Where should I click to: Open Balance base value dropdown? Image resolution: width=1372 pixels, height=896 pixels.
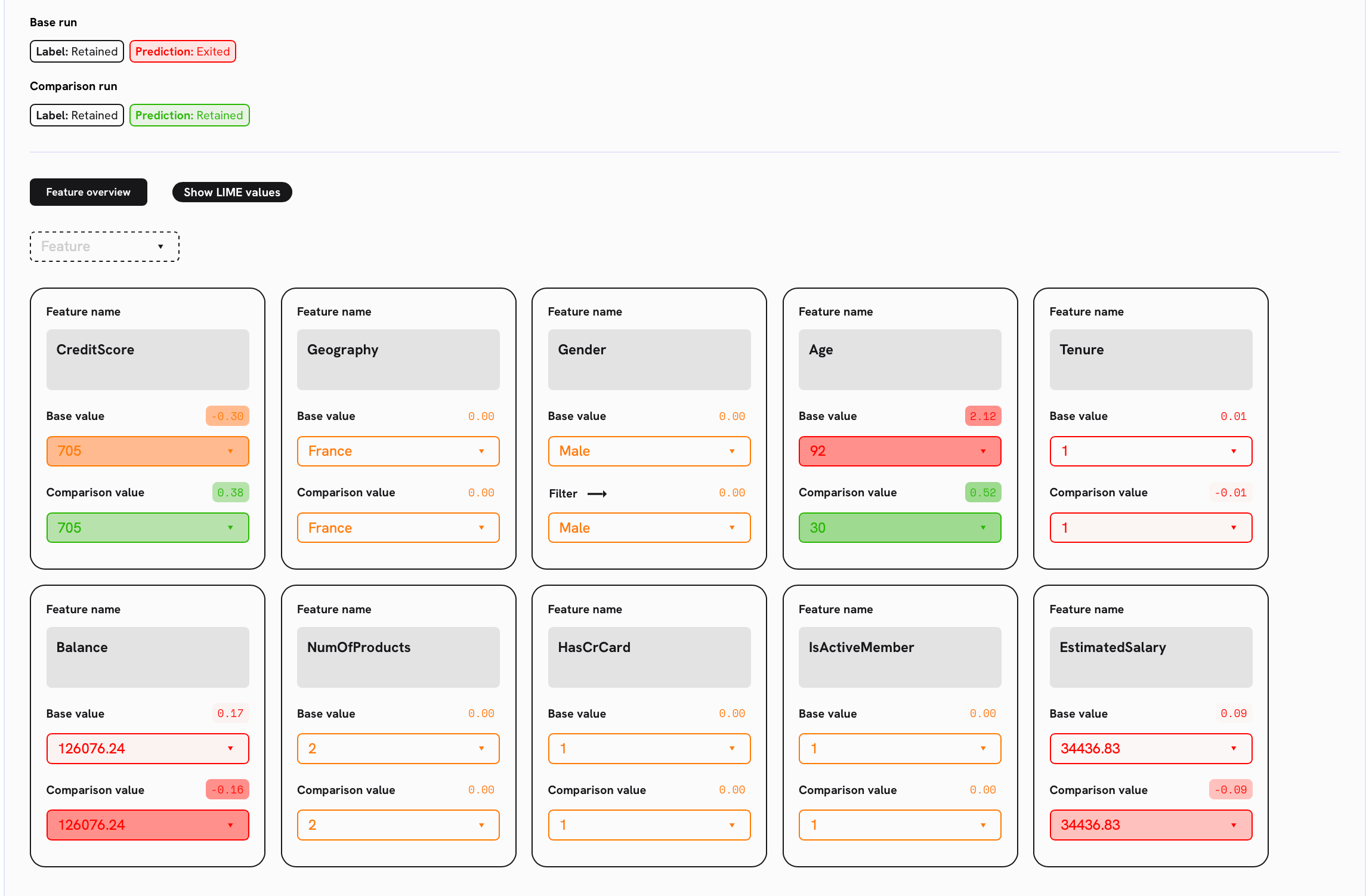point(147,749)
